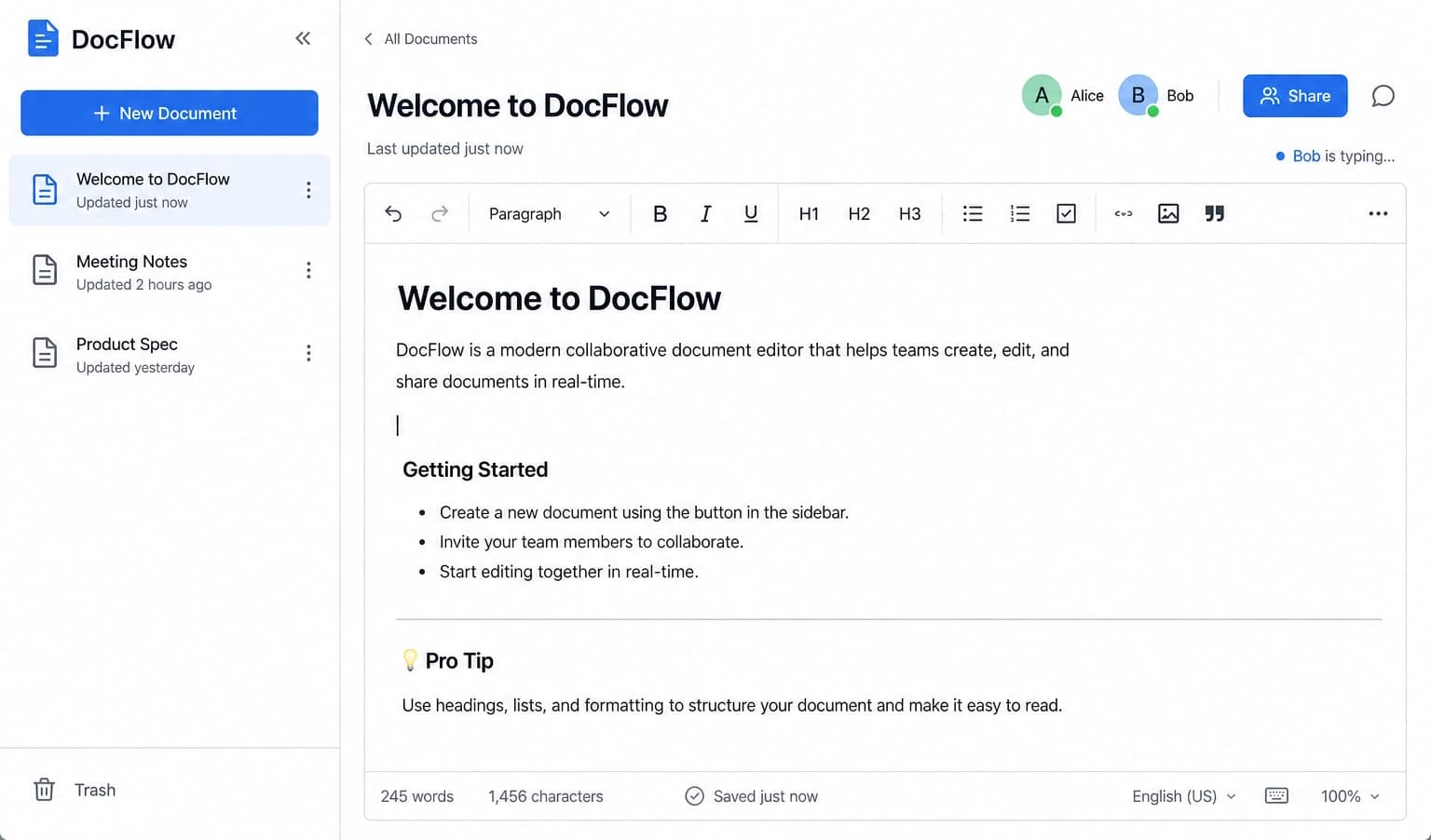The width and height of the screenshot is (1431, 840).
Task: Undo the last edit
Action: click(x=393, y=213)
